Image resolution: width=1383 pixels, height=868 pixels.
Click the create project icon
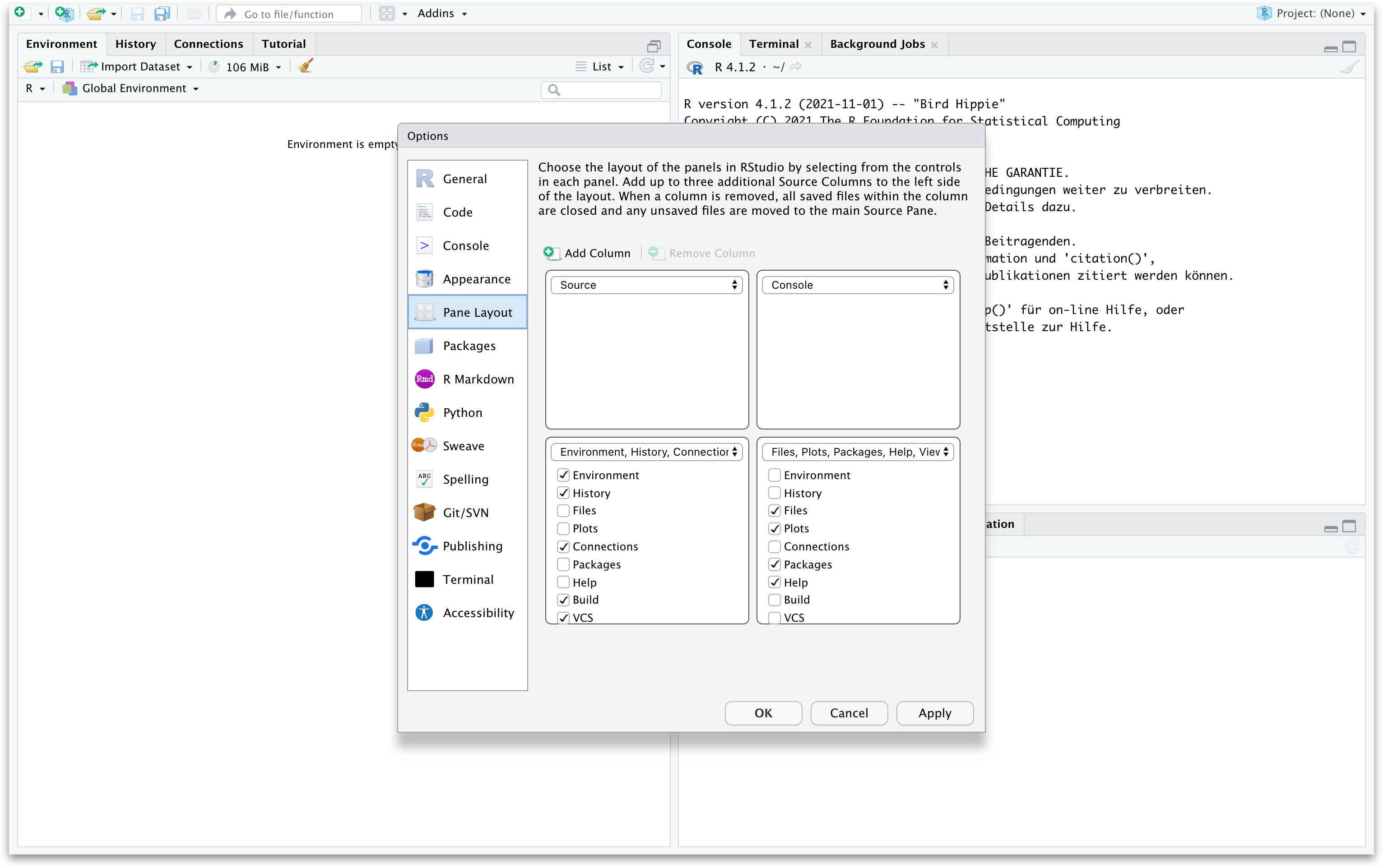click(x=64, y=13)
